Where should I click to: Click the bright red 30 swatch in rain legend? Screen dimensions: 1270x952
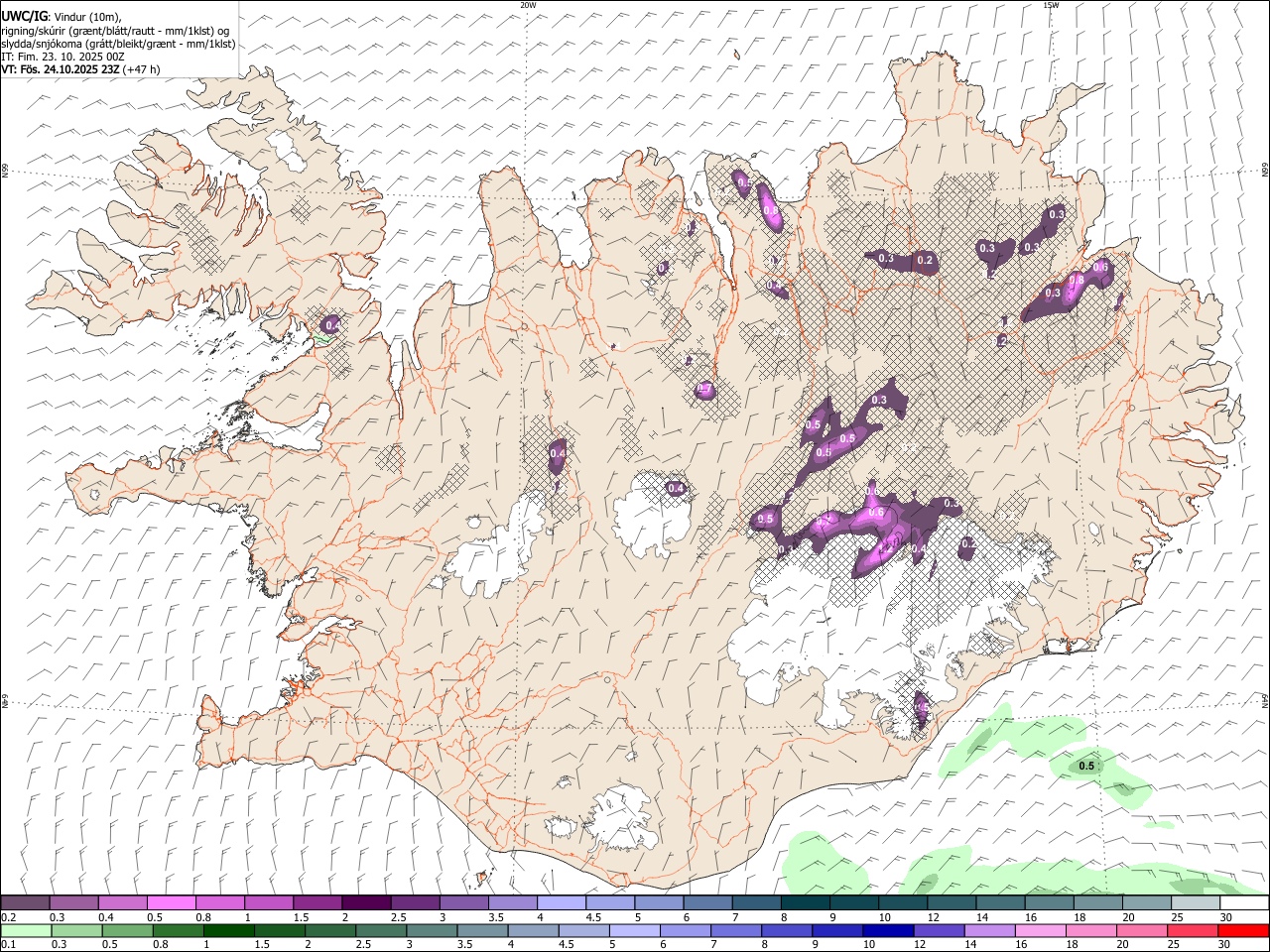point(1244,930)
